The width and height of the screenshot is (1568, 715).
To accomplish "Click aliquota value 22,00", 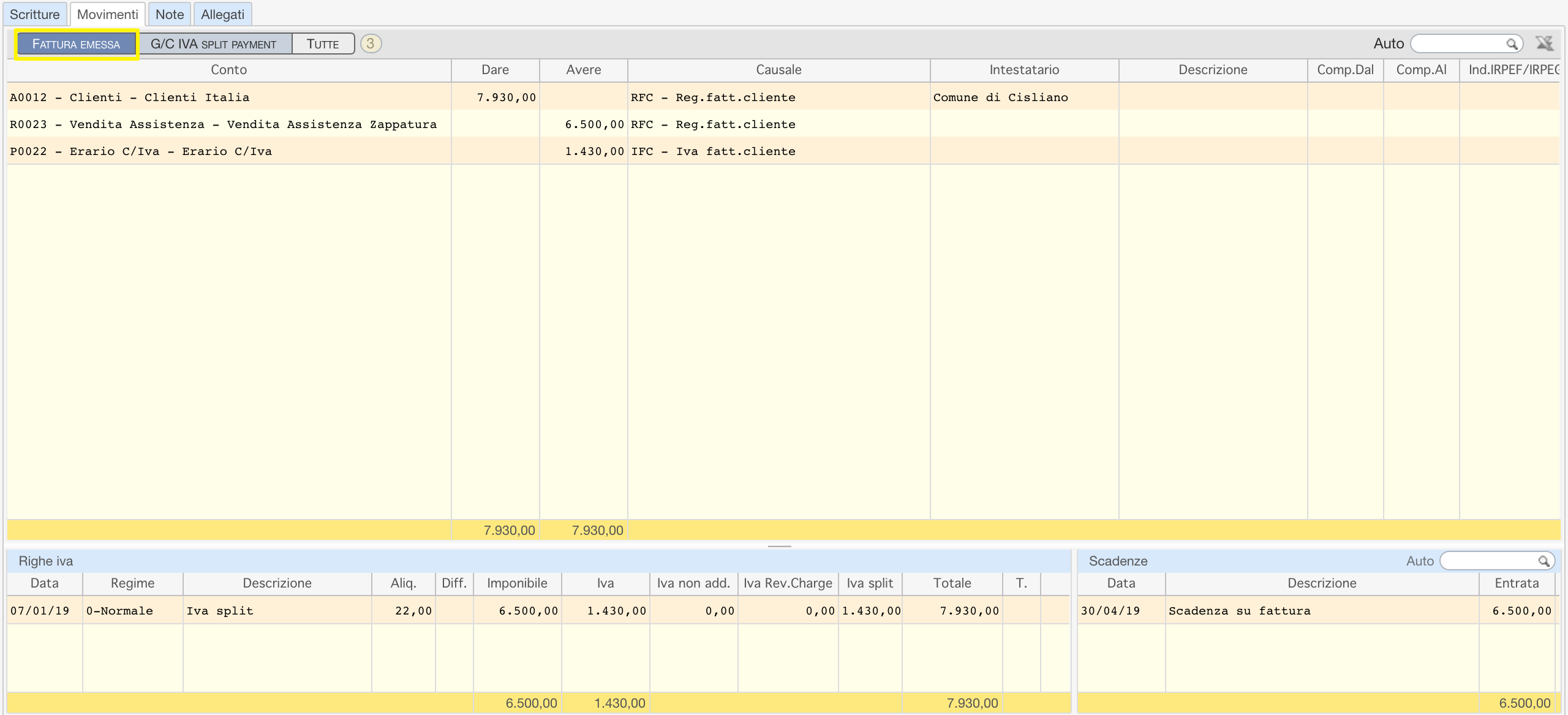I will pos(413,611).
